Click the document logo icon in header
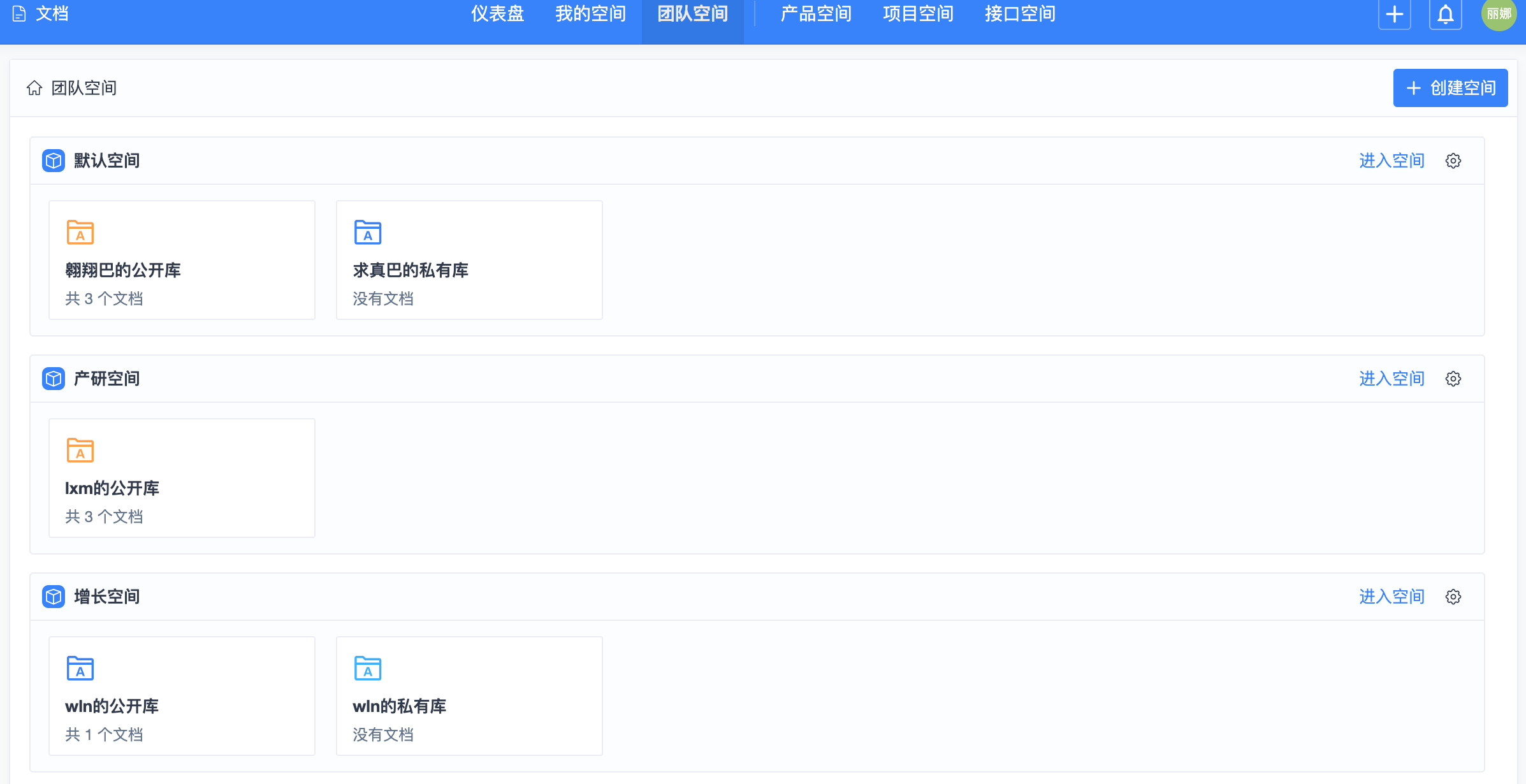The height and width of the screenshot is (784, 1526). point(20,13)
